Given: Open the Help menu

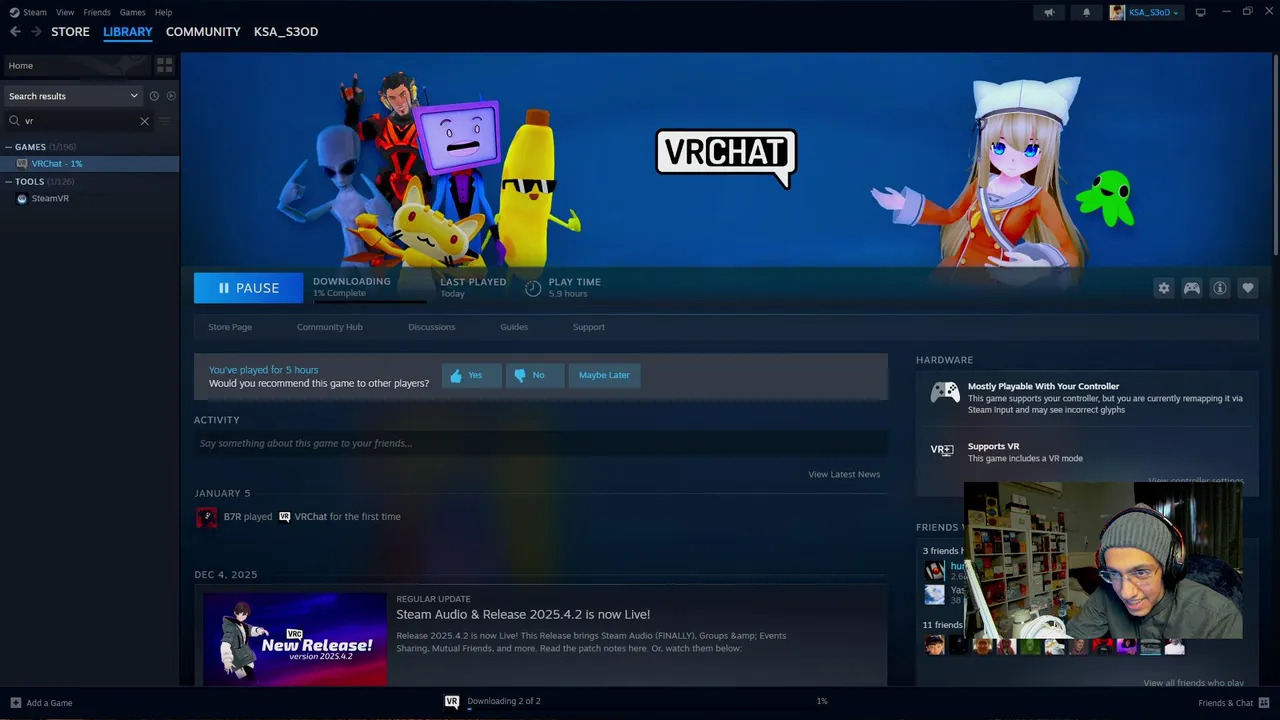Looking at the screenshot, I should click(x=163, y=12).
